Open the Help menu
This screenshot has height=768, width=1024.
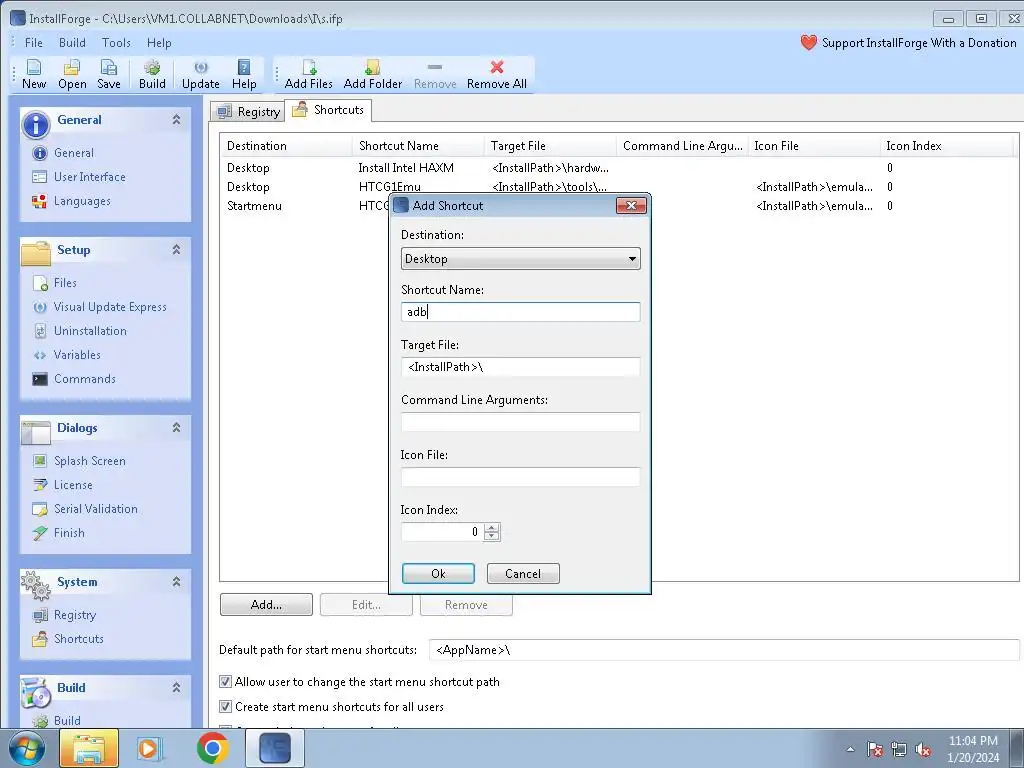point(159,42)
